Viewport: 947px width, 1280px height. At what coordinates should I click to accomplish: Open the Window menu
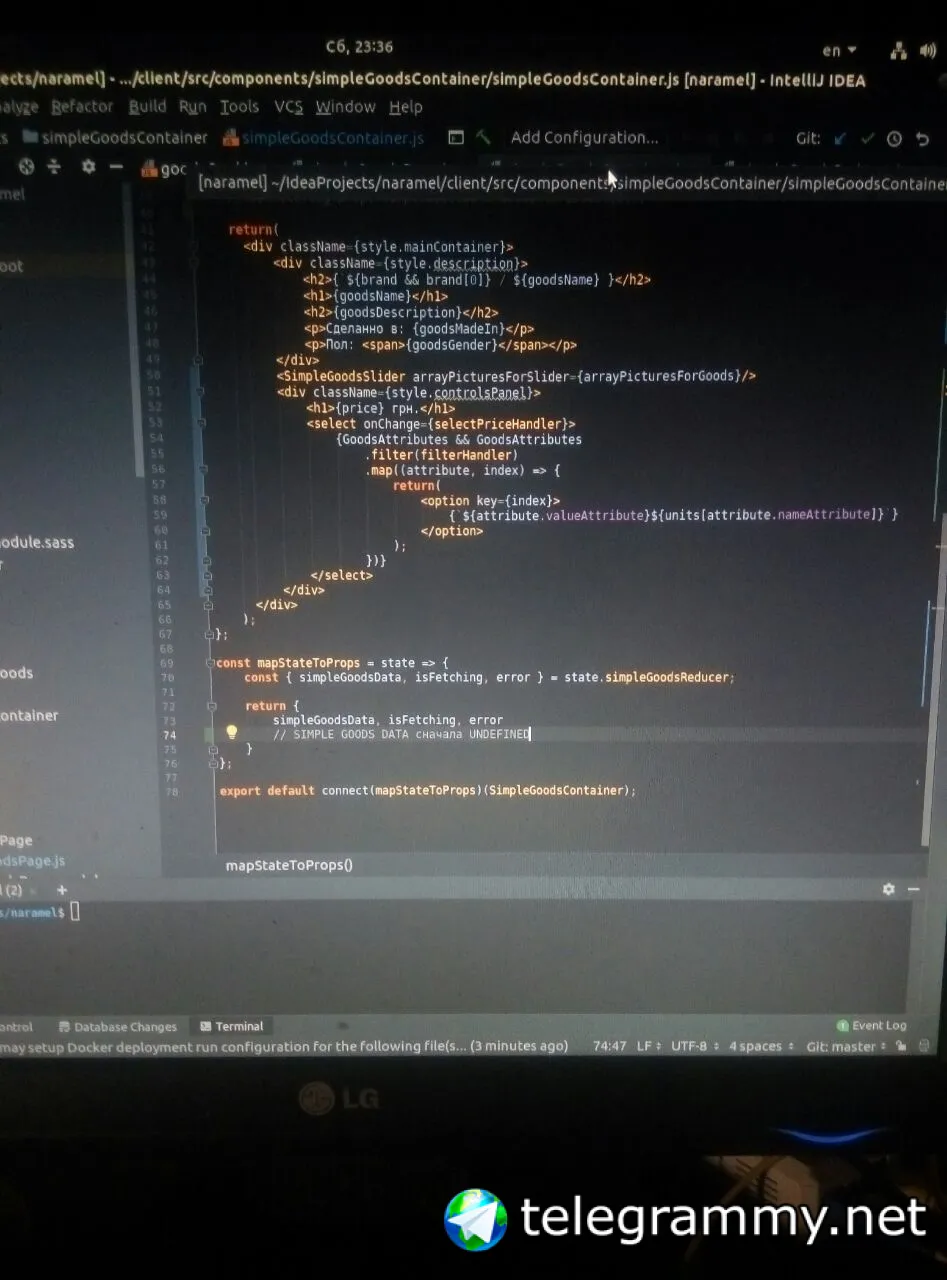(x=345, y=107)
